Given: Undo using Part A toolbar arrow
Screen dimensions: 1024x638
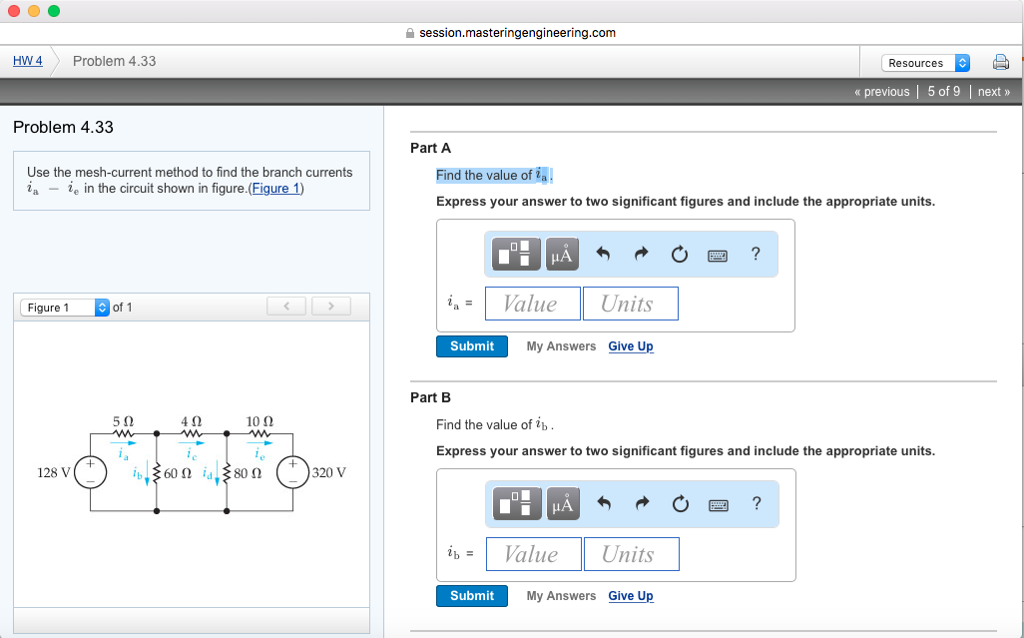Looking at the screenshot, I should point(602,254).
